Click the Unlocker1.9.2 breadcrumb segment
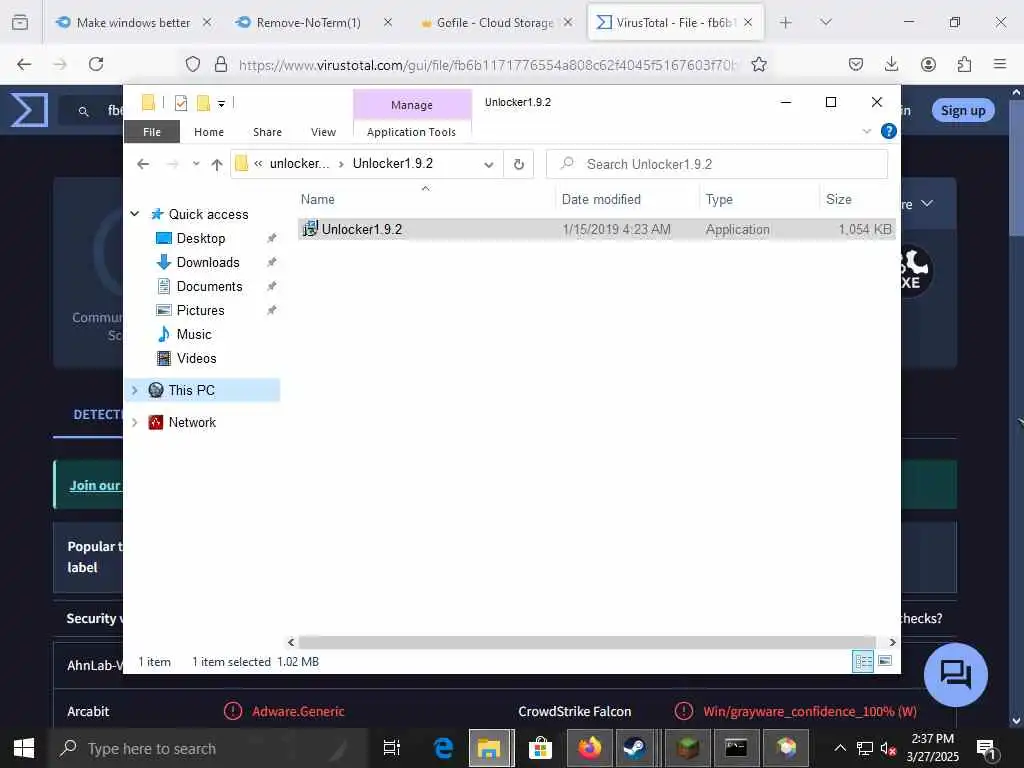Screen dimensions: 1024x768 [x=392, y=163]
